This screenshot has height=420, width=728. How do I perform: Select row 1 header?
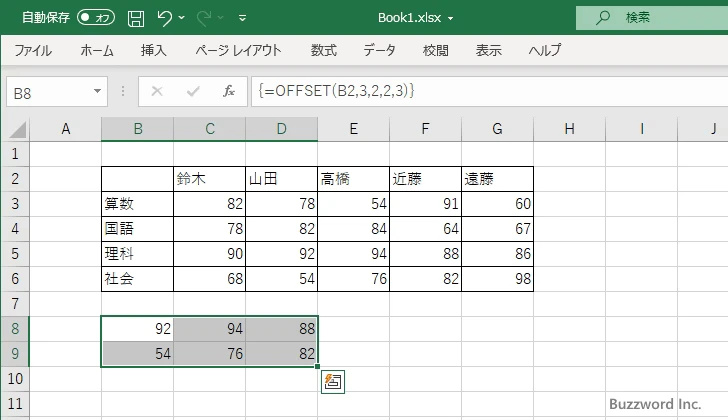point(15,154)
